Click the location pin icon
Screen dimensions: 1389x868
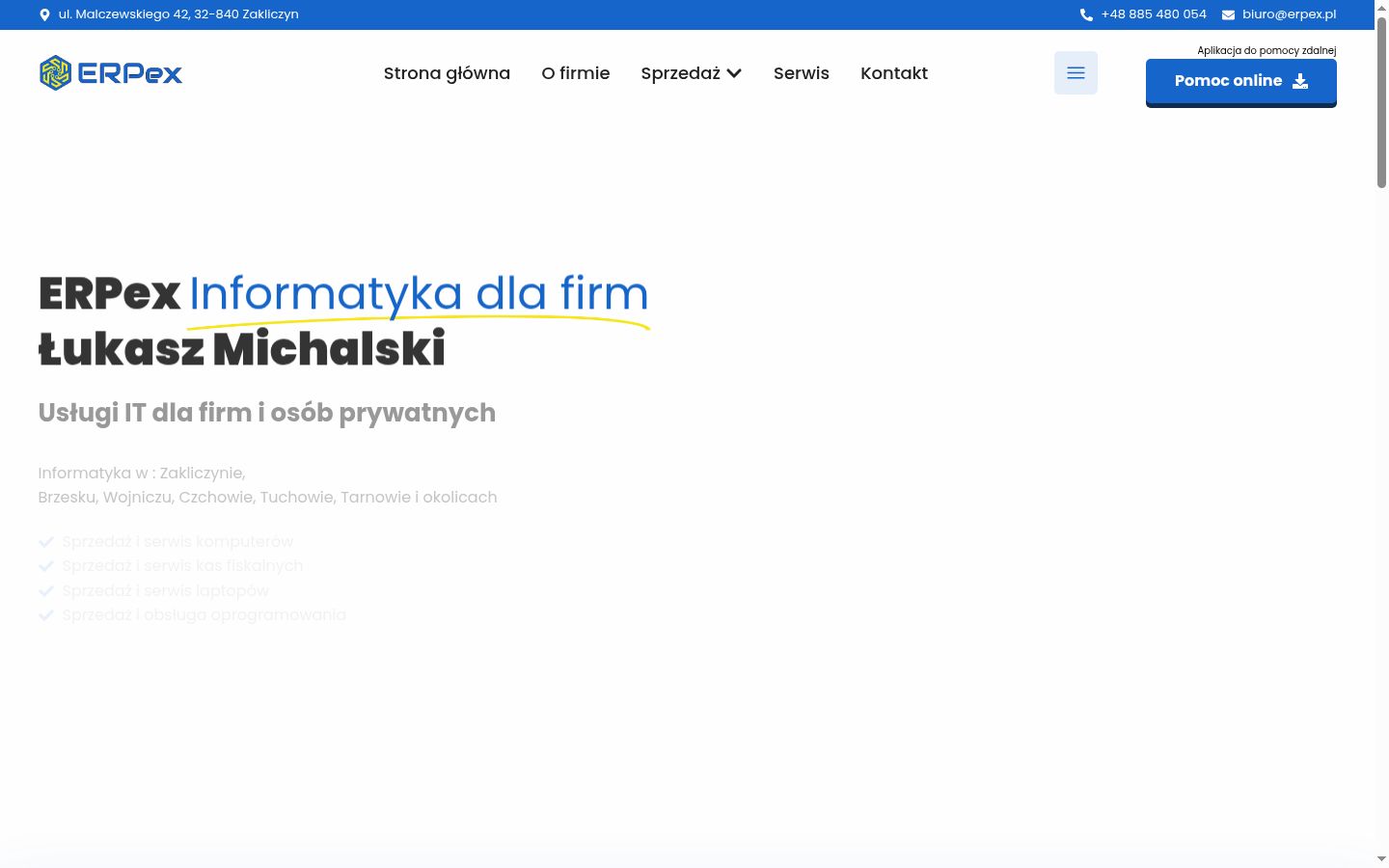pos(44,14)
